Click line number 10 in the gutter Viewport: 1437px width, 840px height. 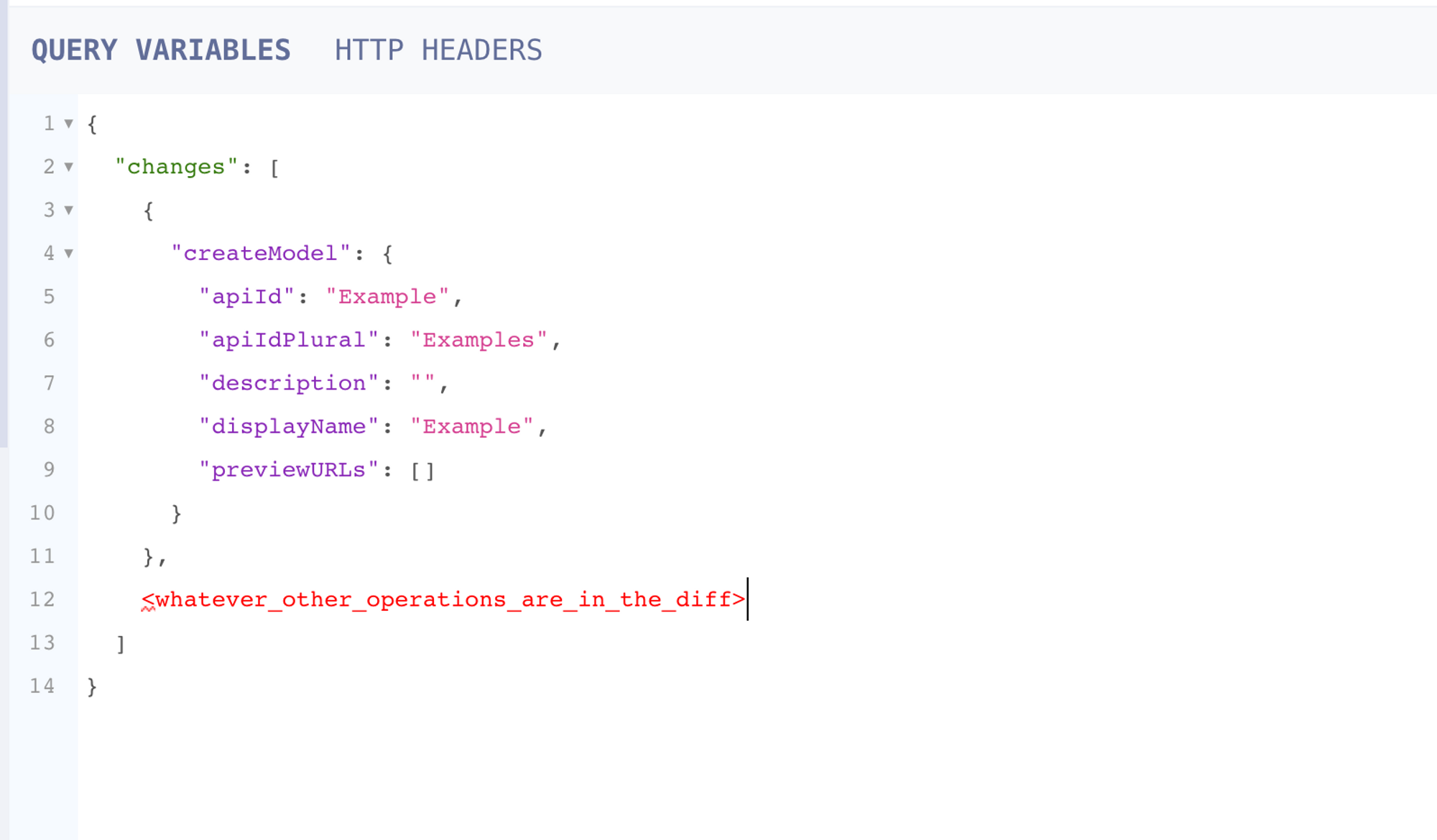pyautogui.click(x=42, y=513)
